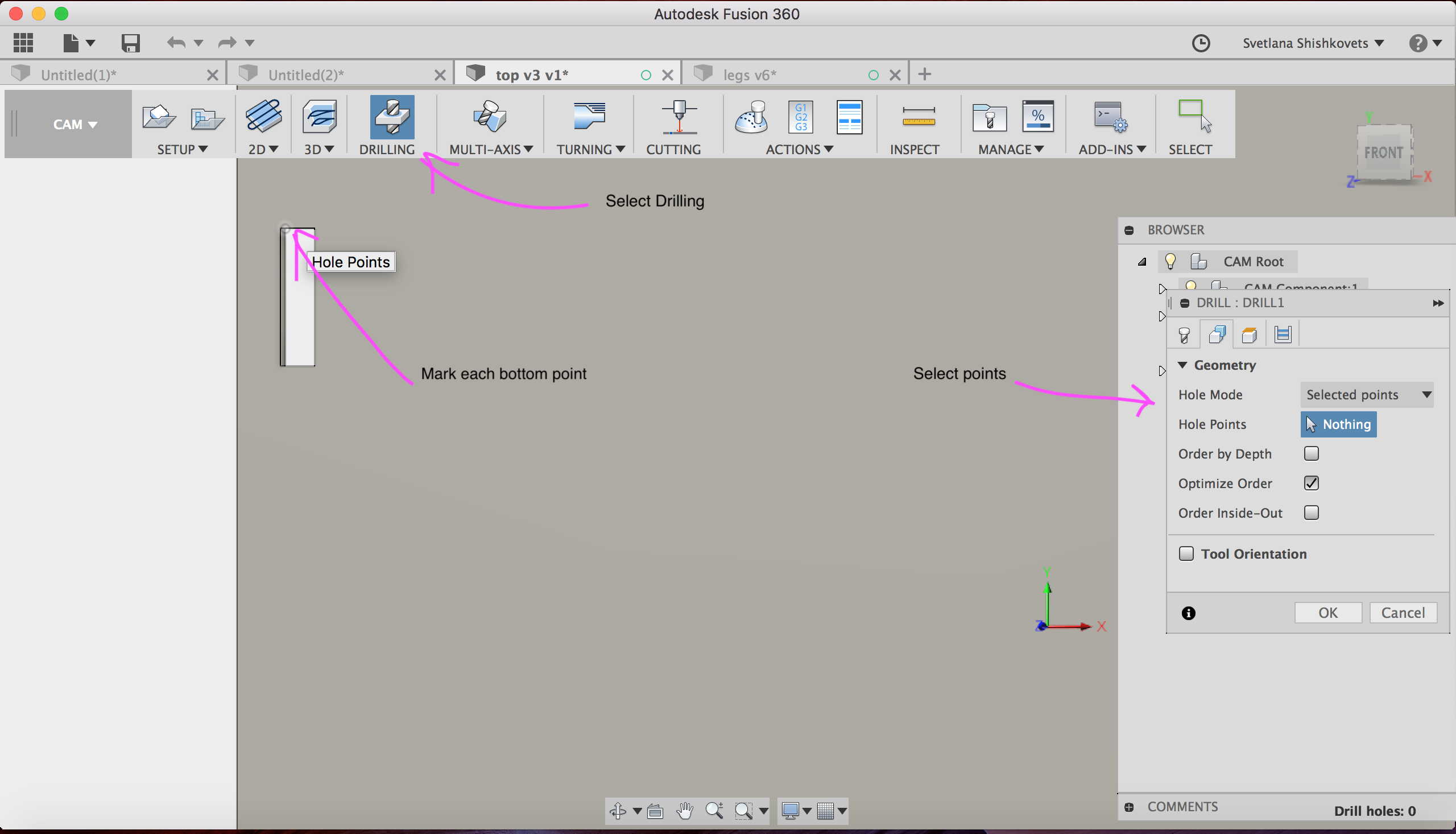
Task: Collapse the BROWSER panel
Action: click(1129, 230)
